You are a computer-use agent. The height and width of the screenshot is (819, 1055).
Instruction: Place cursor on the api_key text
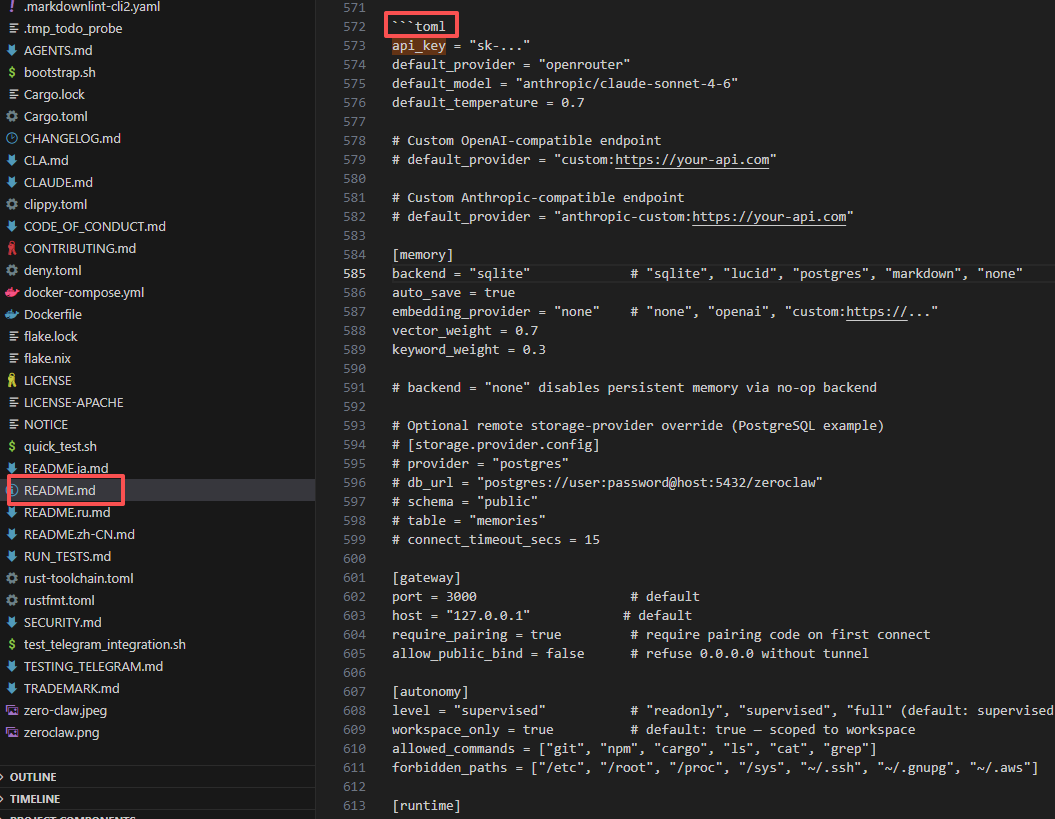pyautogui.click(x=419, y=45)
